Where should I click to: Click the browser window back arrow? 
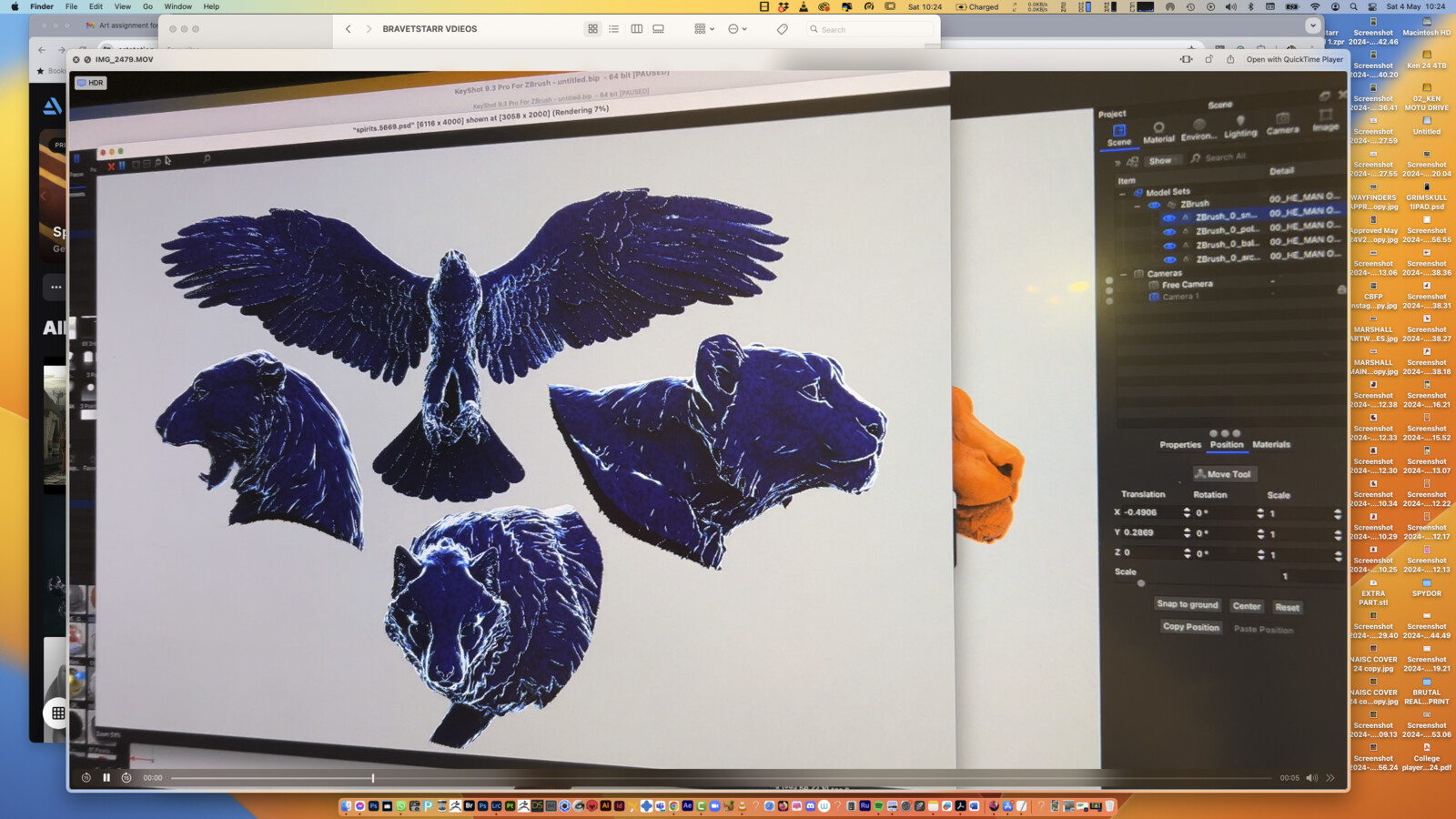point(42,50)
